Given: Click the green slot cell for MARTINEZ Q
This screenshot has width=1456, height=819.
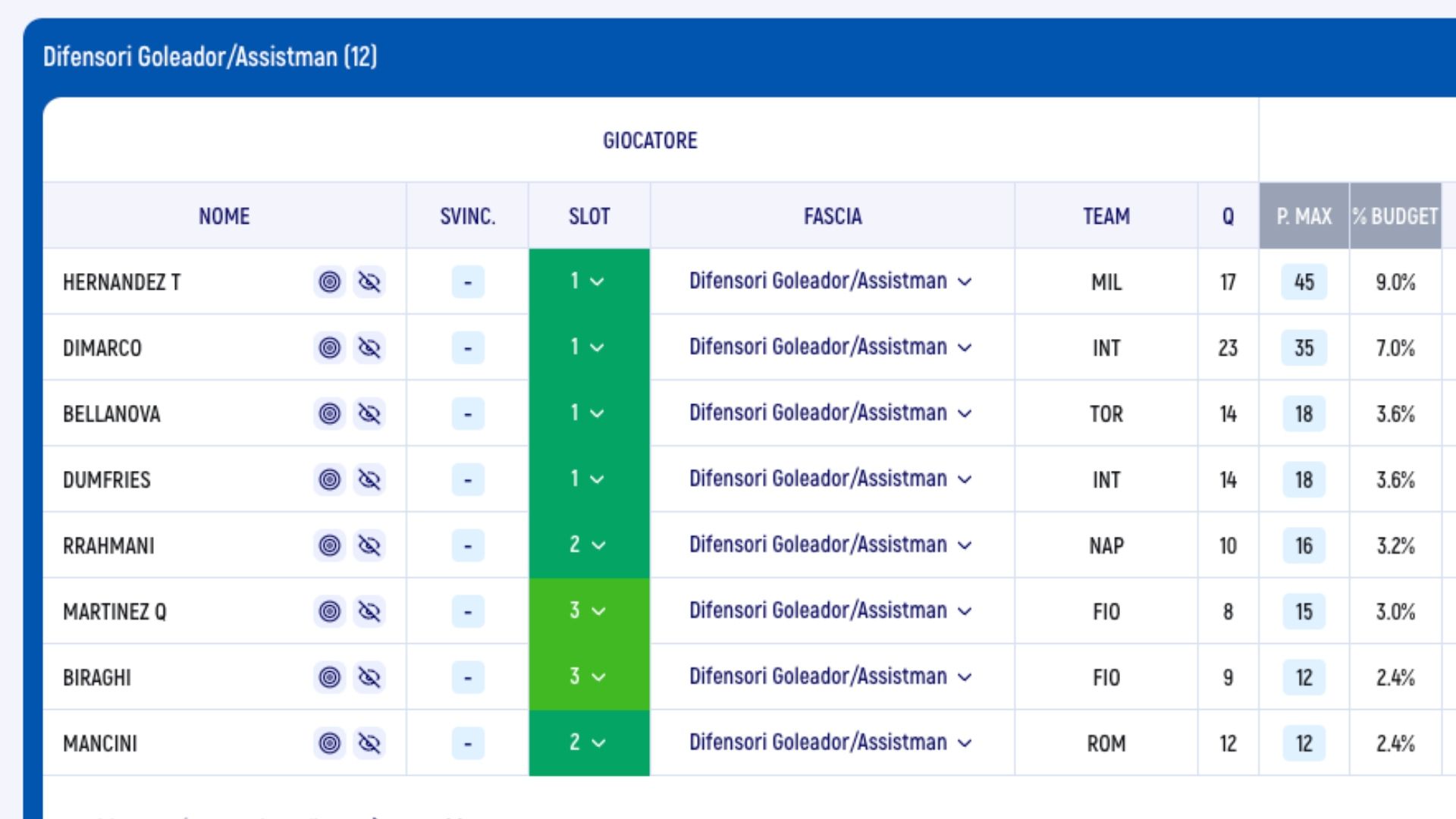Looking at the screenshot, I should pos(588,611).
